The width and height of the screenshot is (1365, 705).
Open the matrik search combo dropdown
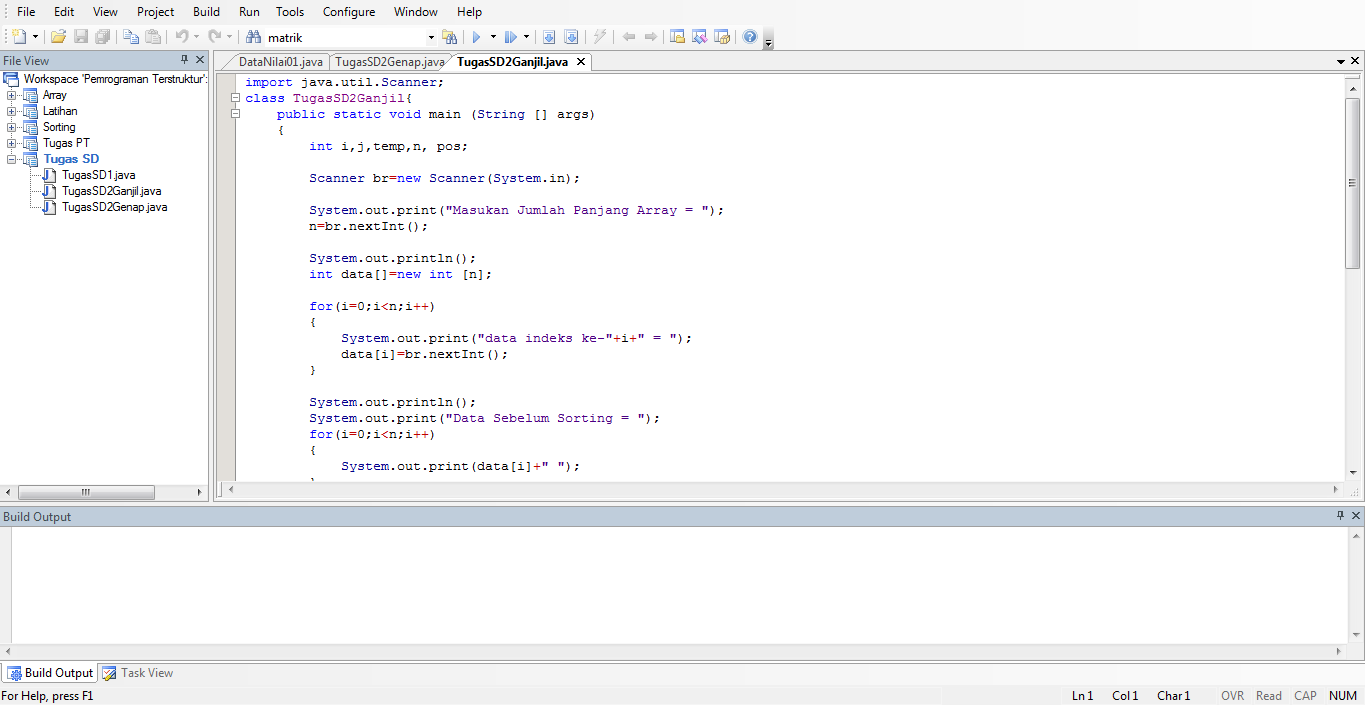click(431, 36)
